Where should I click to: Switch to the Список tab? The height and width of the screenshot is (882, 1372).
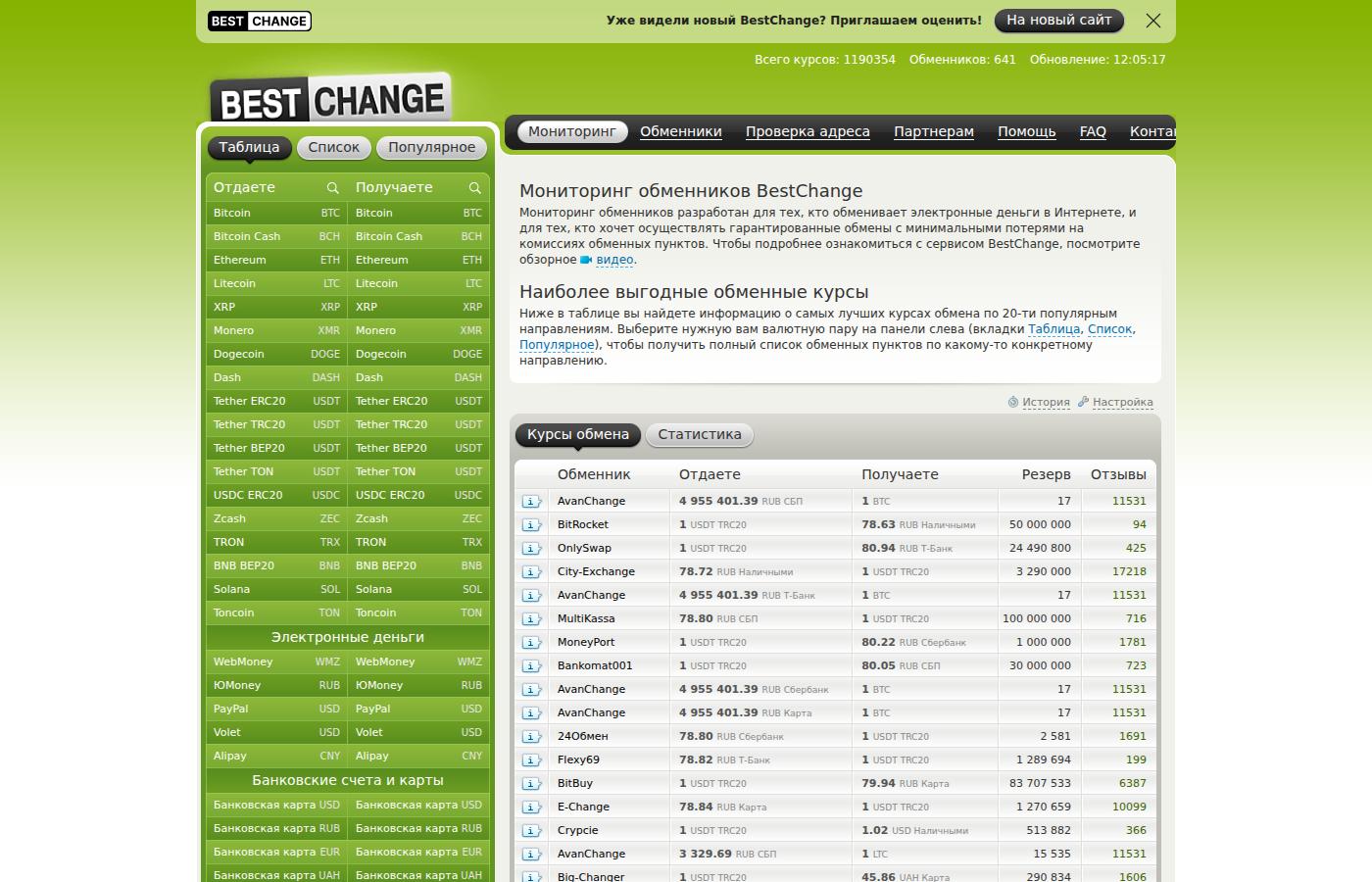[x=334, y=147]
